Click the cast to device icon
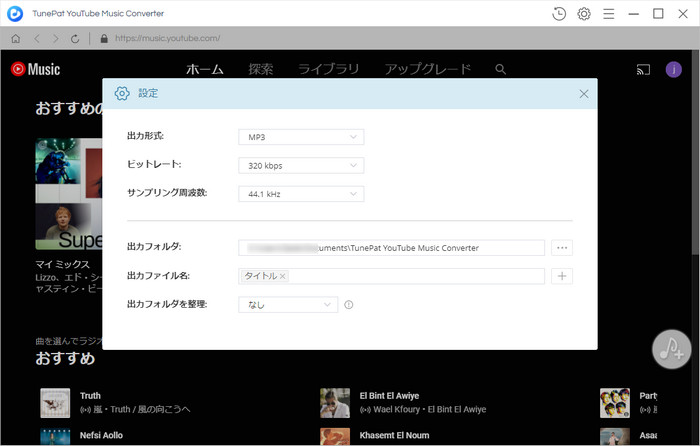The height and width of the screenshot is (446, 700). coord(643,70)
